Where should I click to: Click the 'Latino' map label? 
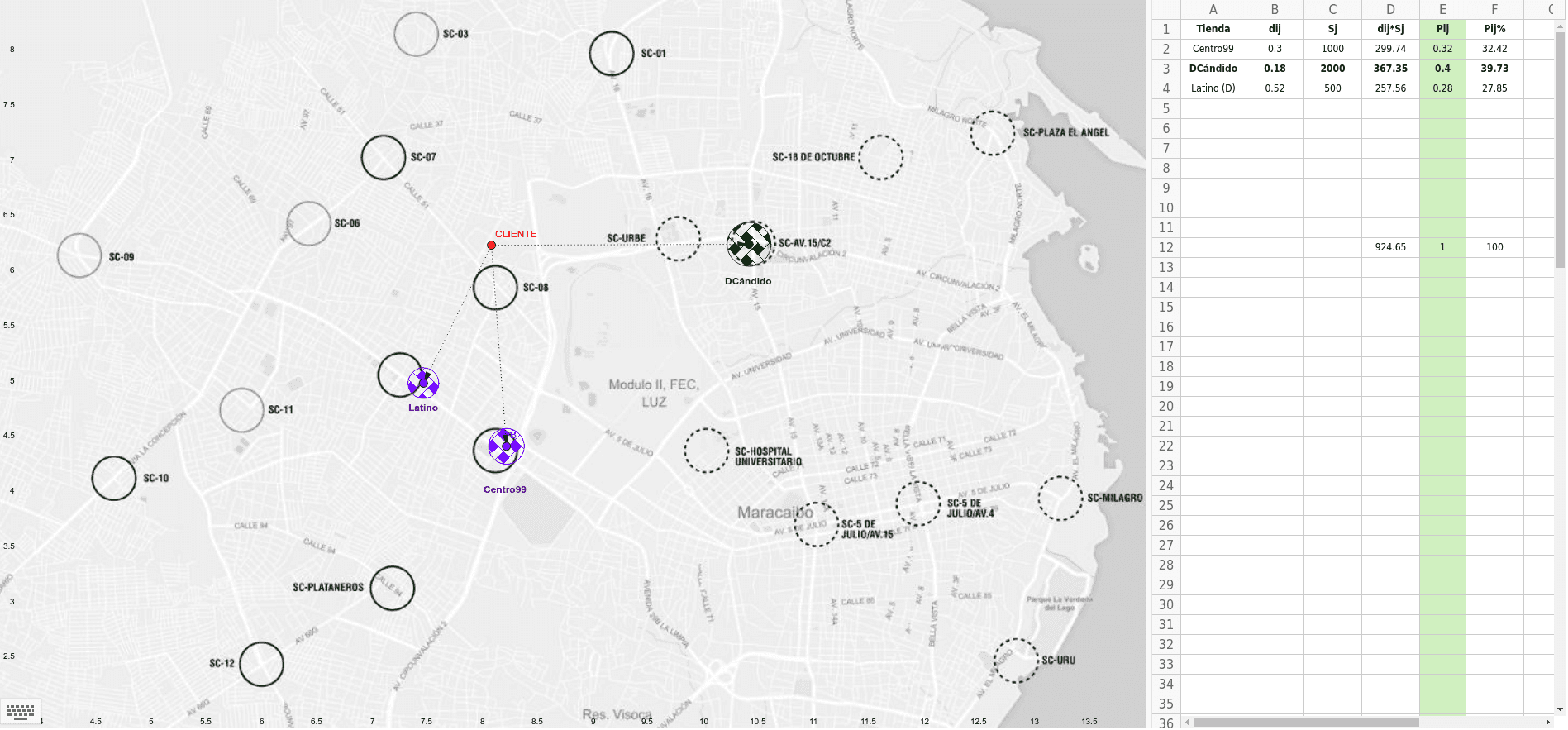pyautogui.click(x=423, y=408)
